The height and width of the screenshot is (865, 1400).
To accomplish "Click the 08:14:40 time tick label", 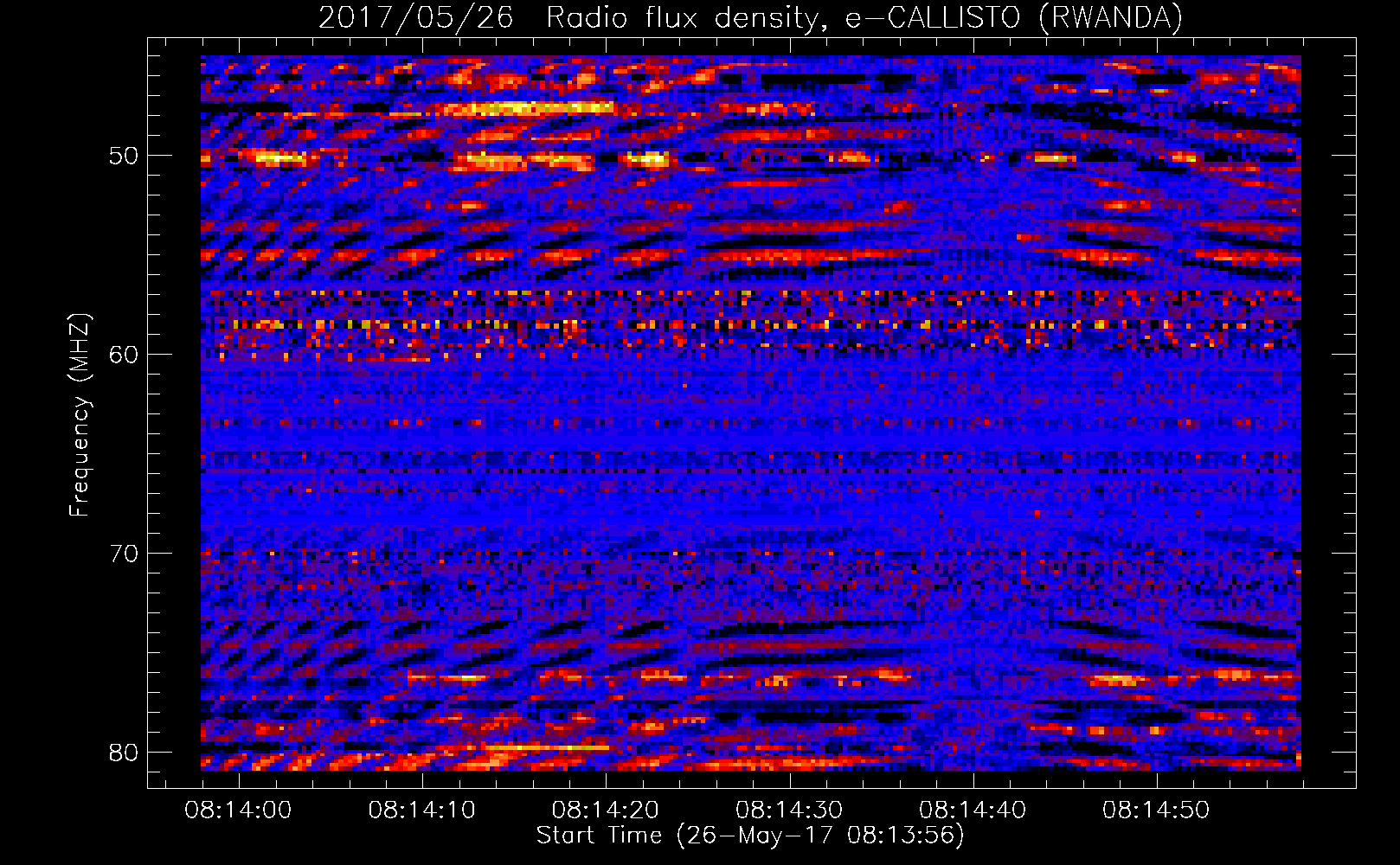I will pos(972,811).
